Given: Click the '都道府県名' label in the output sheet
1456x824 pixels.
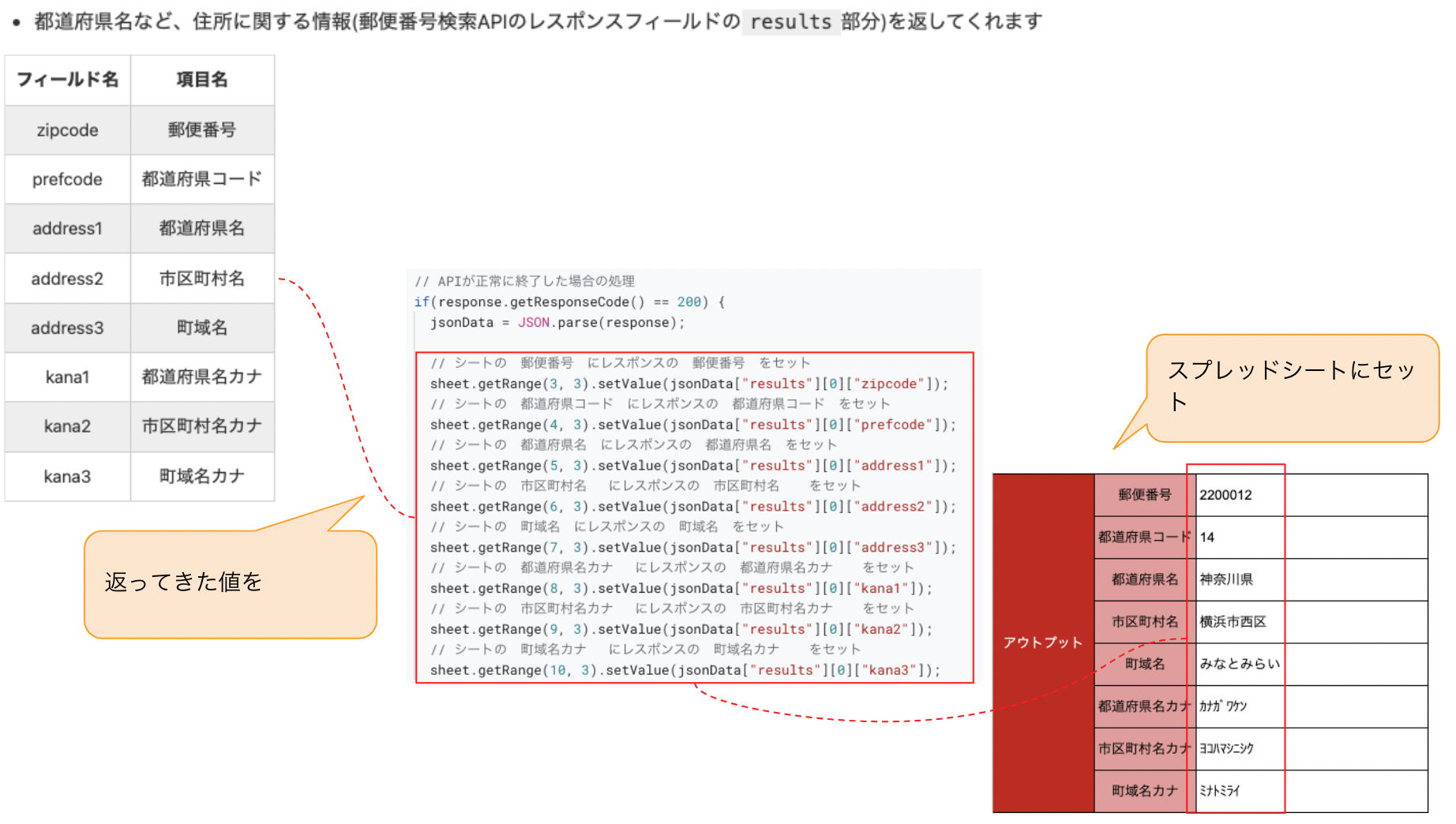Looking at the screenshot, I should pyautogui.click(x=1145, y=580).
